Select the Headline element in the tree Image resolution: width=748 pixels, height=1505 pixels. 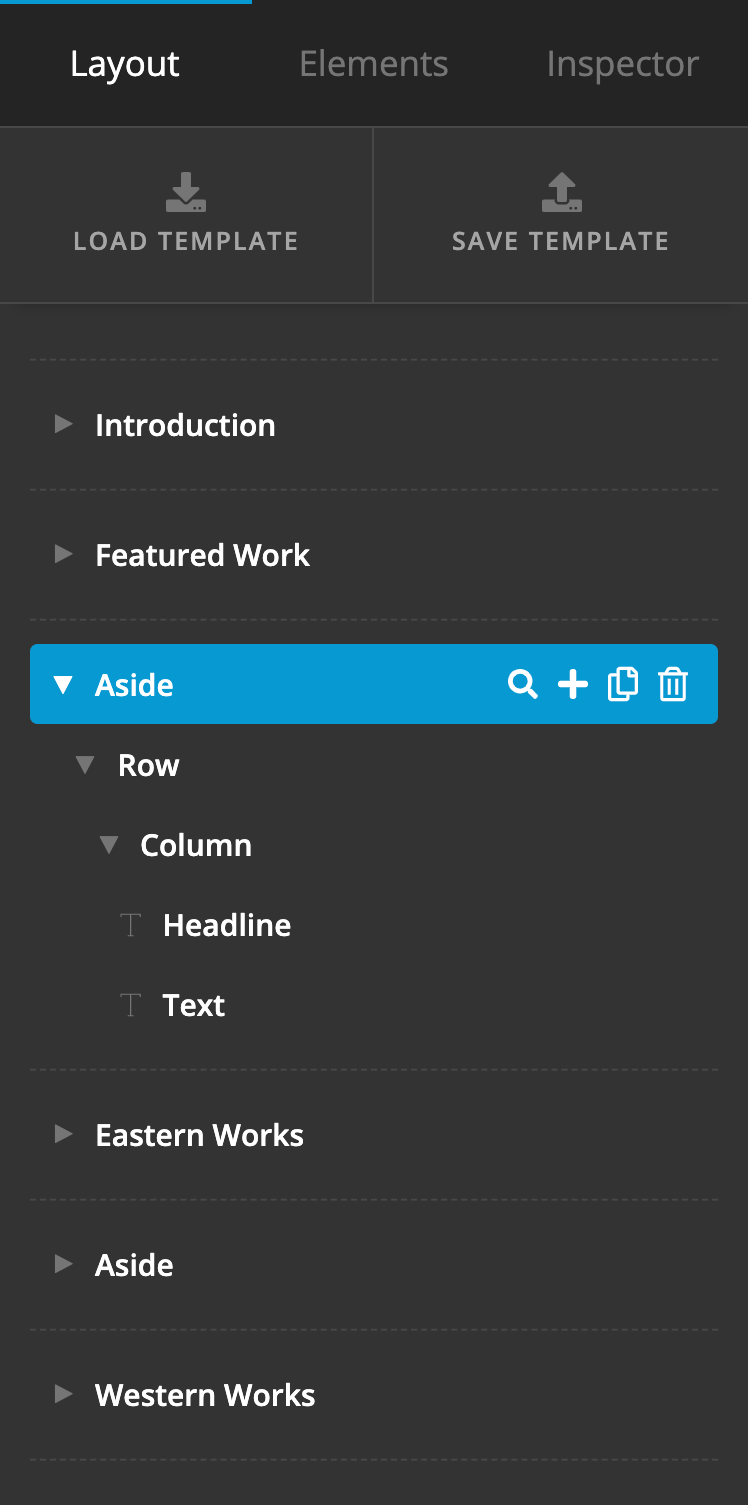click(226, 924)
